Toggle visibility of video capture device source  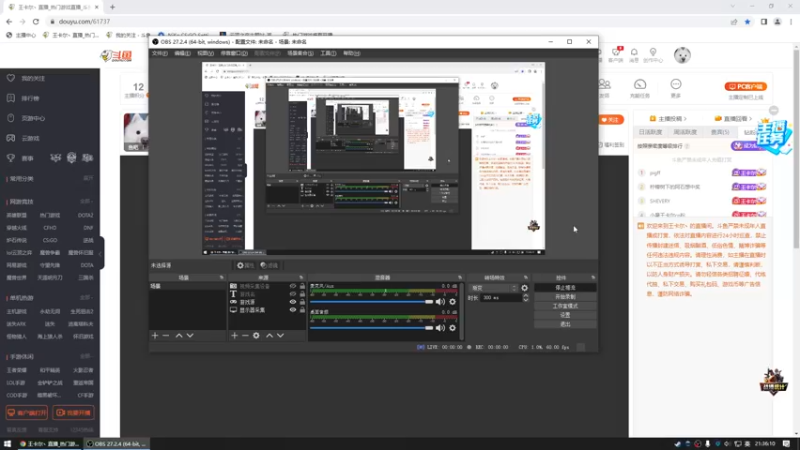click(293, 286)
